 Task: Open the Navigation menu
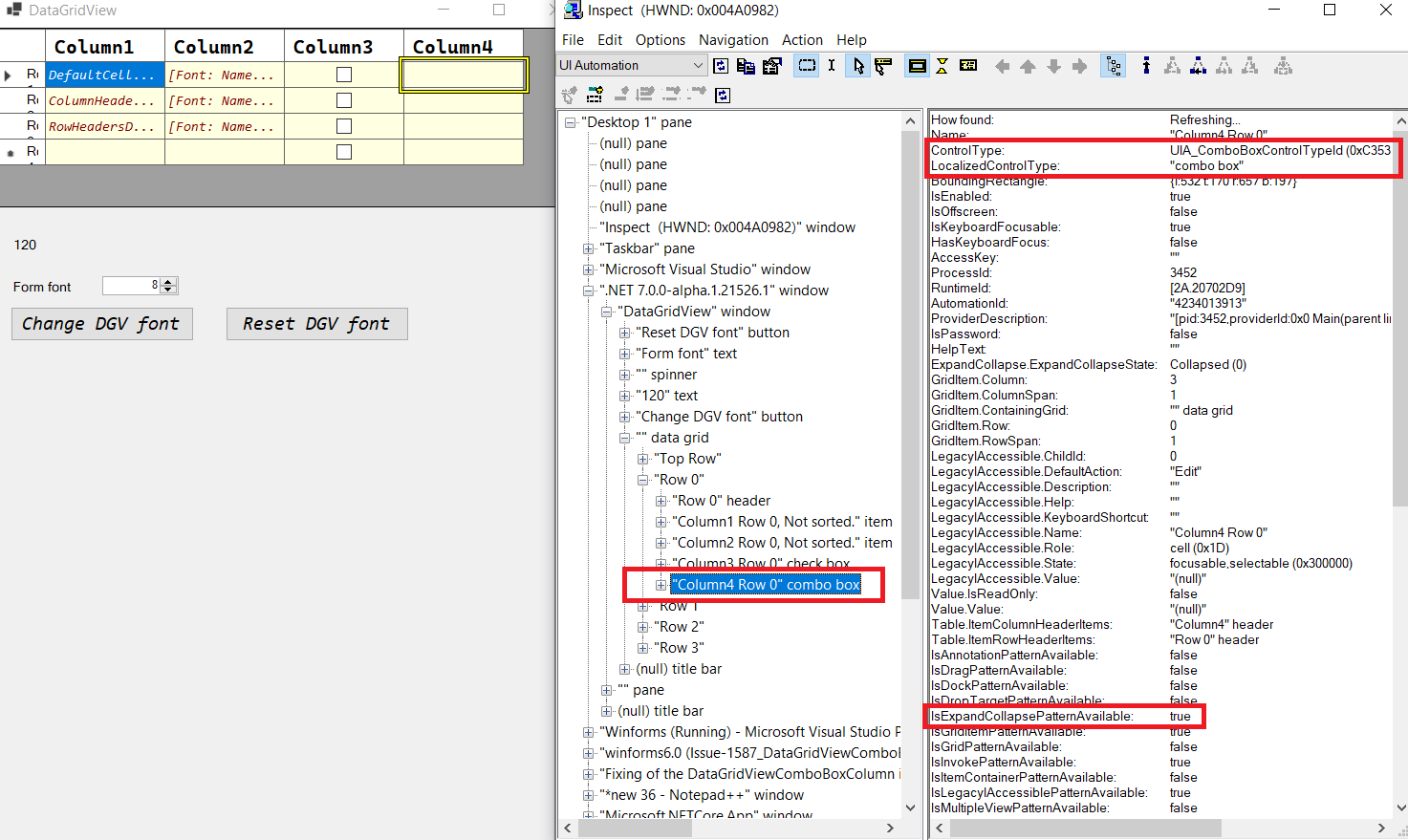tap(733, 40)
